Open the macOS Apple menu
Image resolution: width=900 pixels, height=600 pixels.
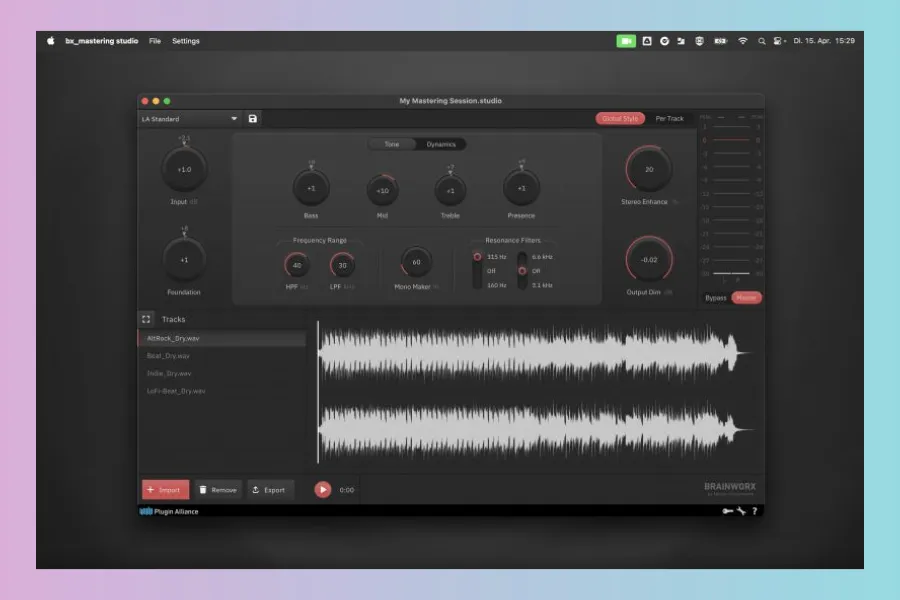pyautogui.click(x=50, y=41)
